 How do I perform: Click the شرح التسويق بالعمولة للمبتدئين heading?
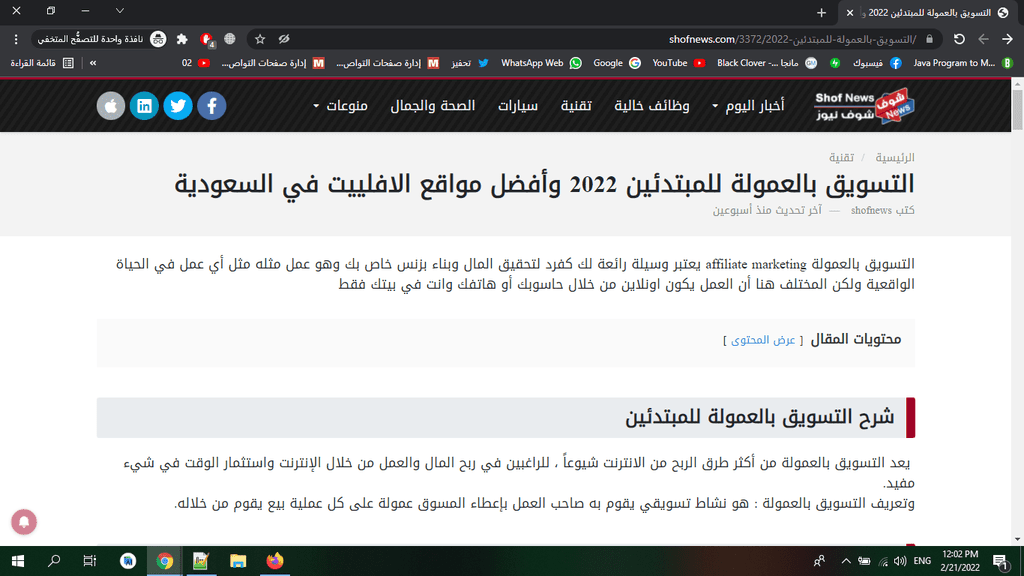point(760,417)
